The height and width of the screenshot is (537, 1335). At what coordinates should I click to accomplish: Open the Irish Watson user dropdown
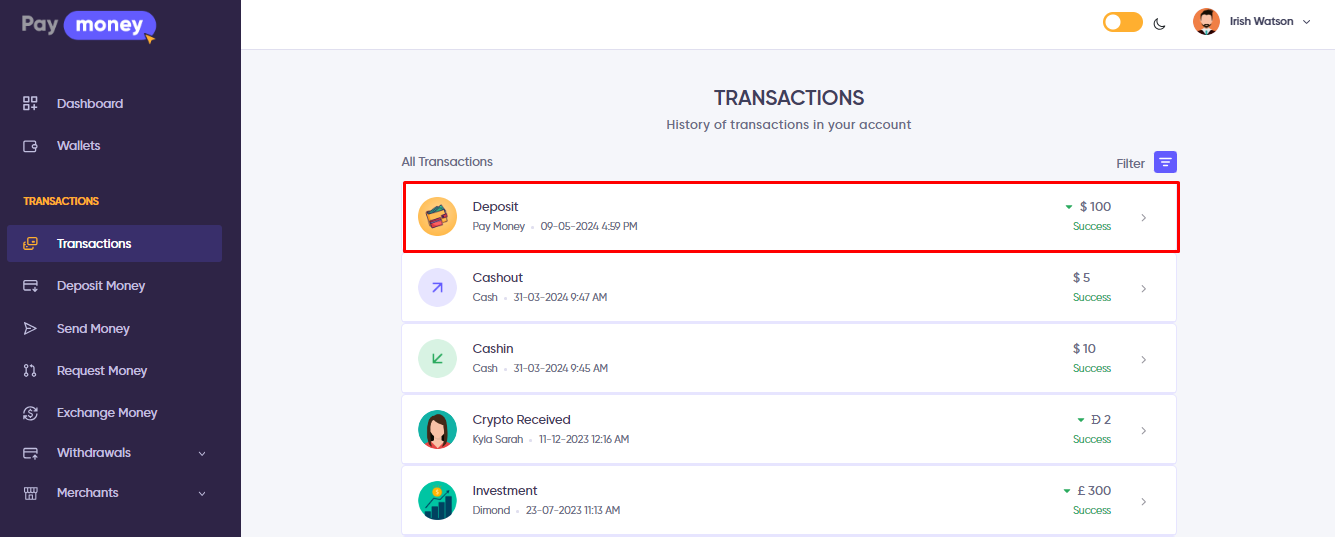(x=1306, y=22)
